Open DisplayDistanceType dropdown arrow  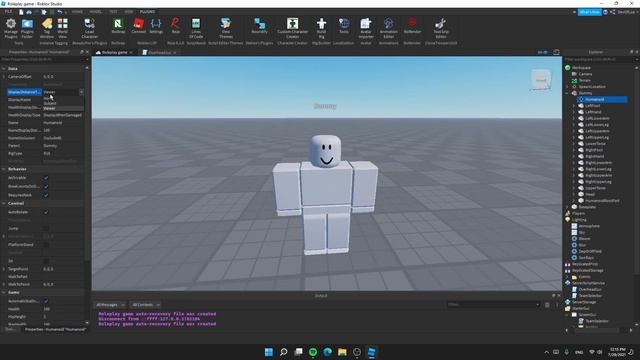[81, 92]
